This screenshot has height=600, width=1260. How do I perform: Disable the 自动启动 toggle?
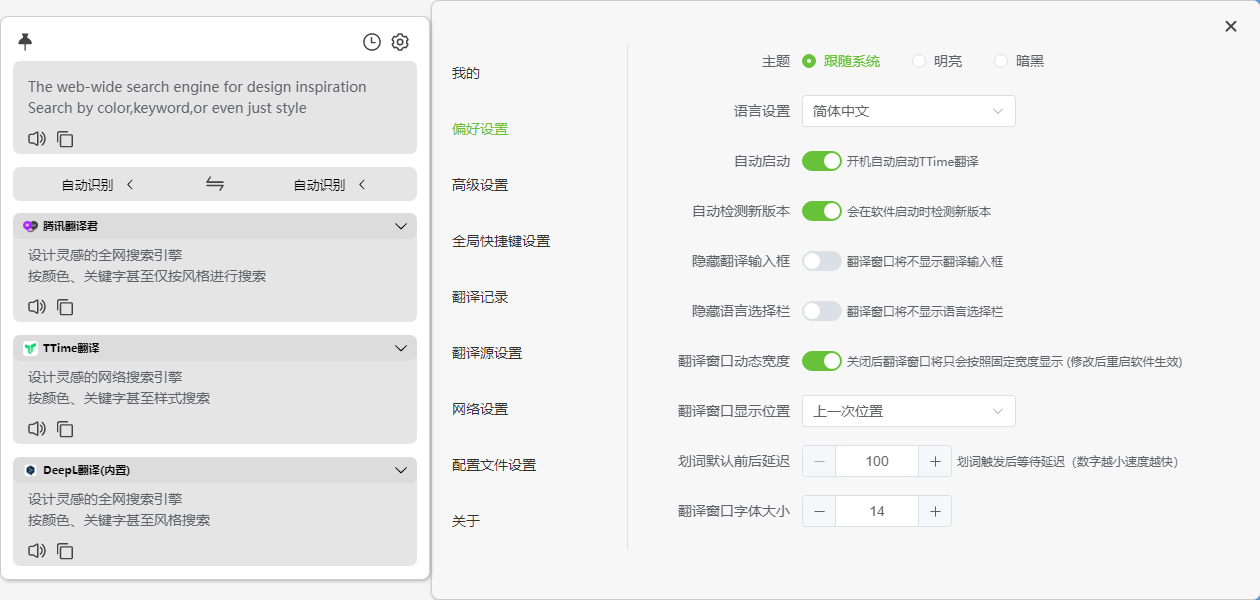(821, 160)
